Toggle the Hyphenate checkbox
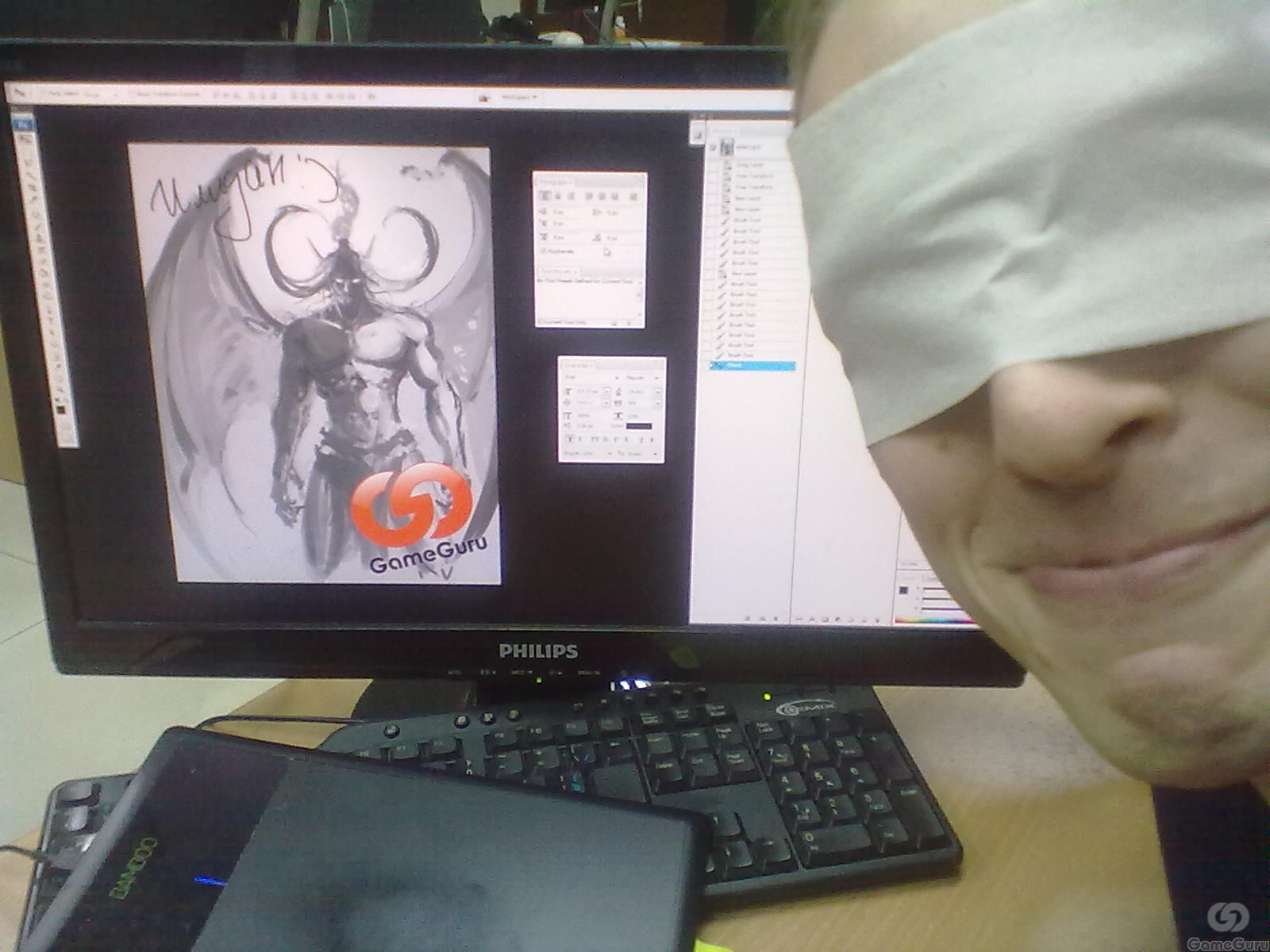1270x952 pixels. coord(543,251)
